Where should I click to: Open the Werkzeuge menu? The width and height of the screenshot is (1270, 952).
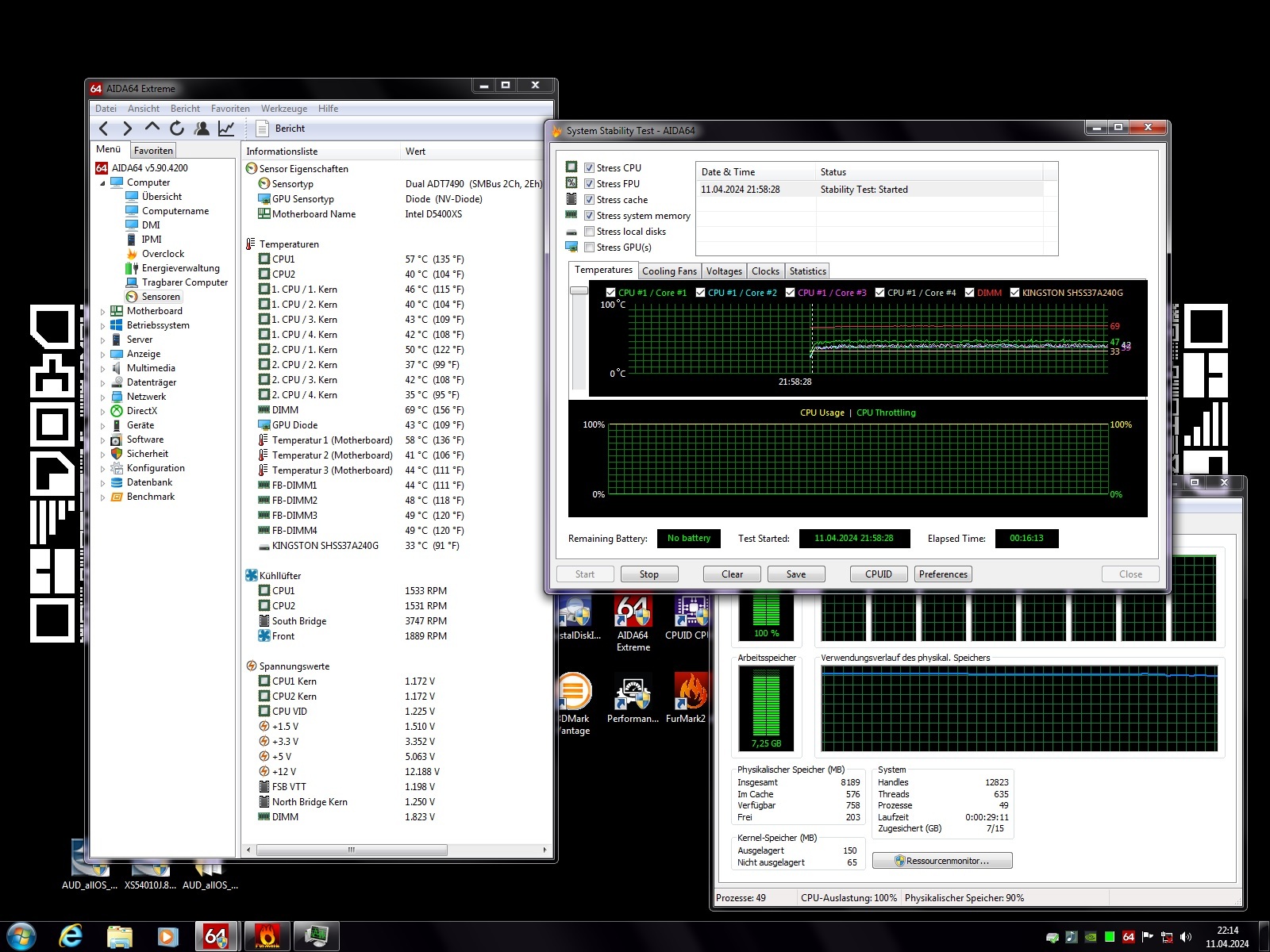(x=283, y=109)
